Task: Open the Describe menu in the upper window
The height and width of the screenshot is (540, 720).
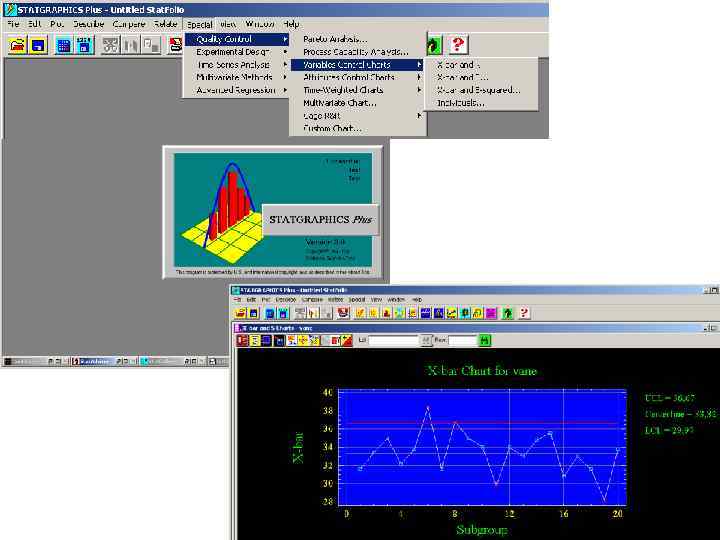Action: [x=89, y=24]
